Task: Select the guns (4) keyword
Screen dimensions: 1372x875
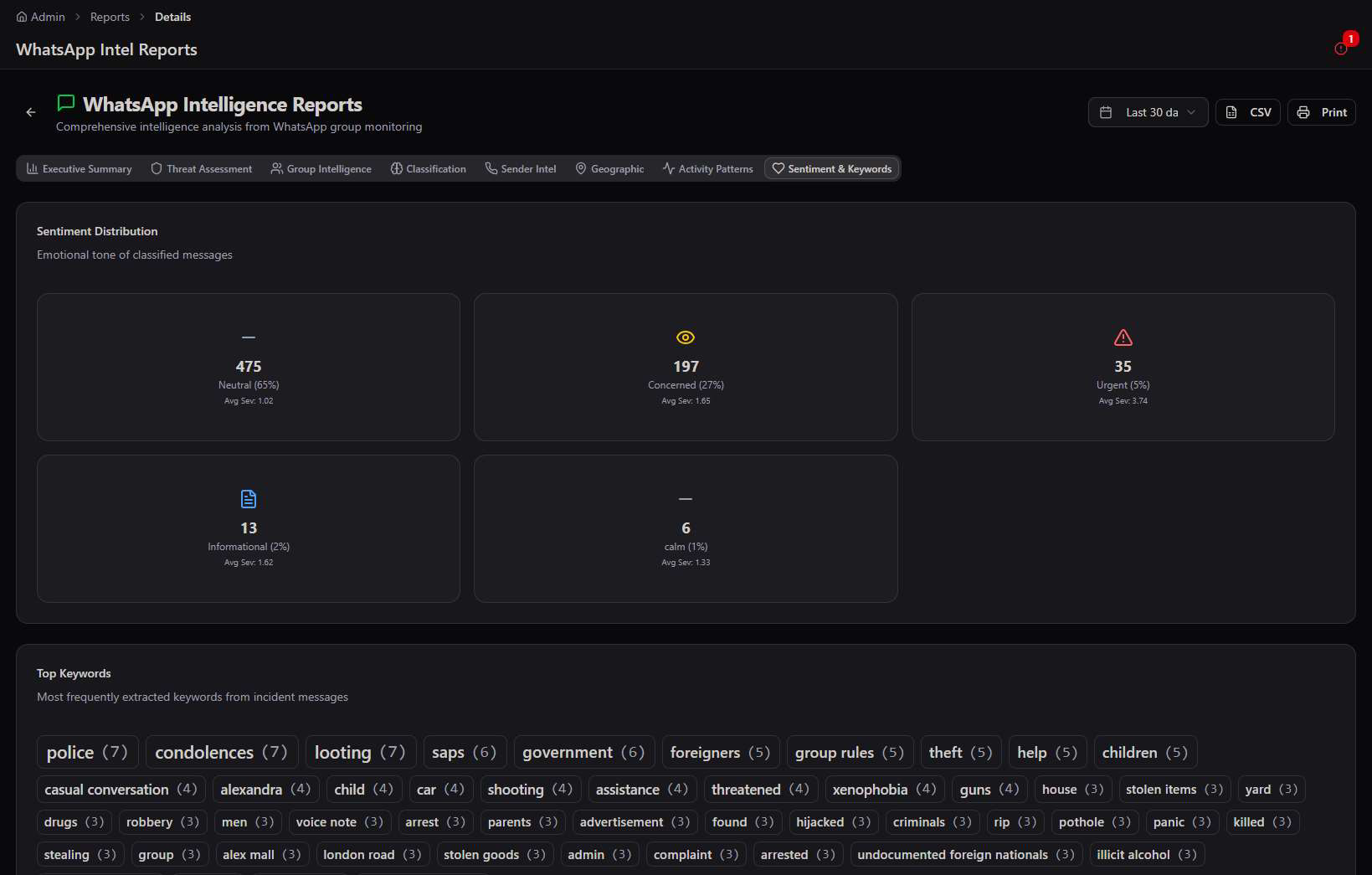Action: click(x=989, y=789)
